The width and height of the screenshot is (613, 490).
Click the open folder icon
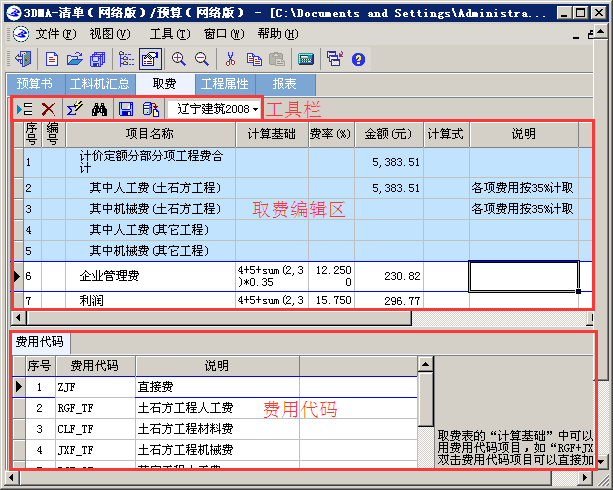point(75,60)
